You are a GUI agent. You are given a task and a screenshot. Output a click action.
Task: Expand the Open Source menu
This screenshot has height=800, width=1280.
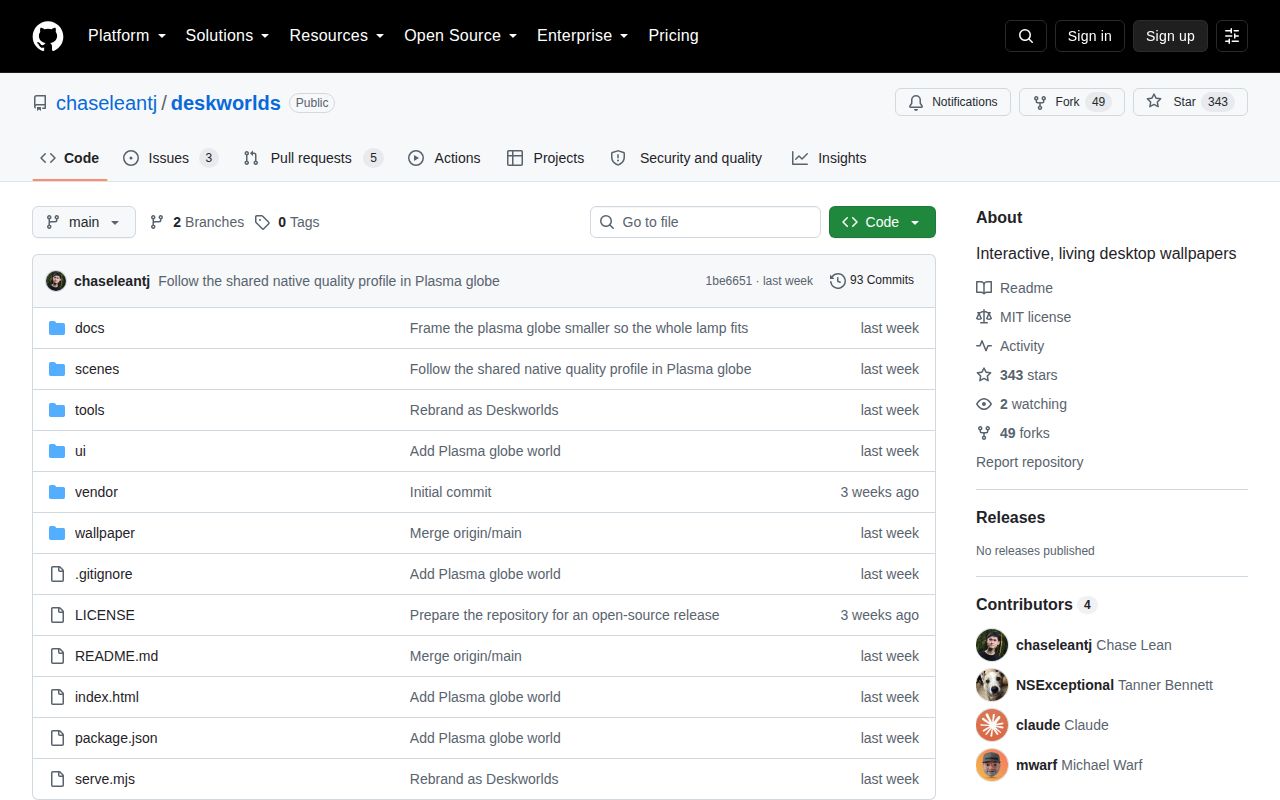tap(461, 36)
